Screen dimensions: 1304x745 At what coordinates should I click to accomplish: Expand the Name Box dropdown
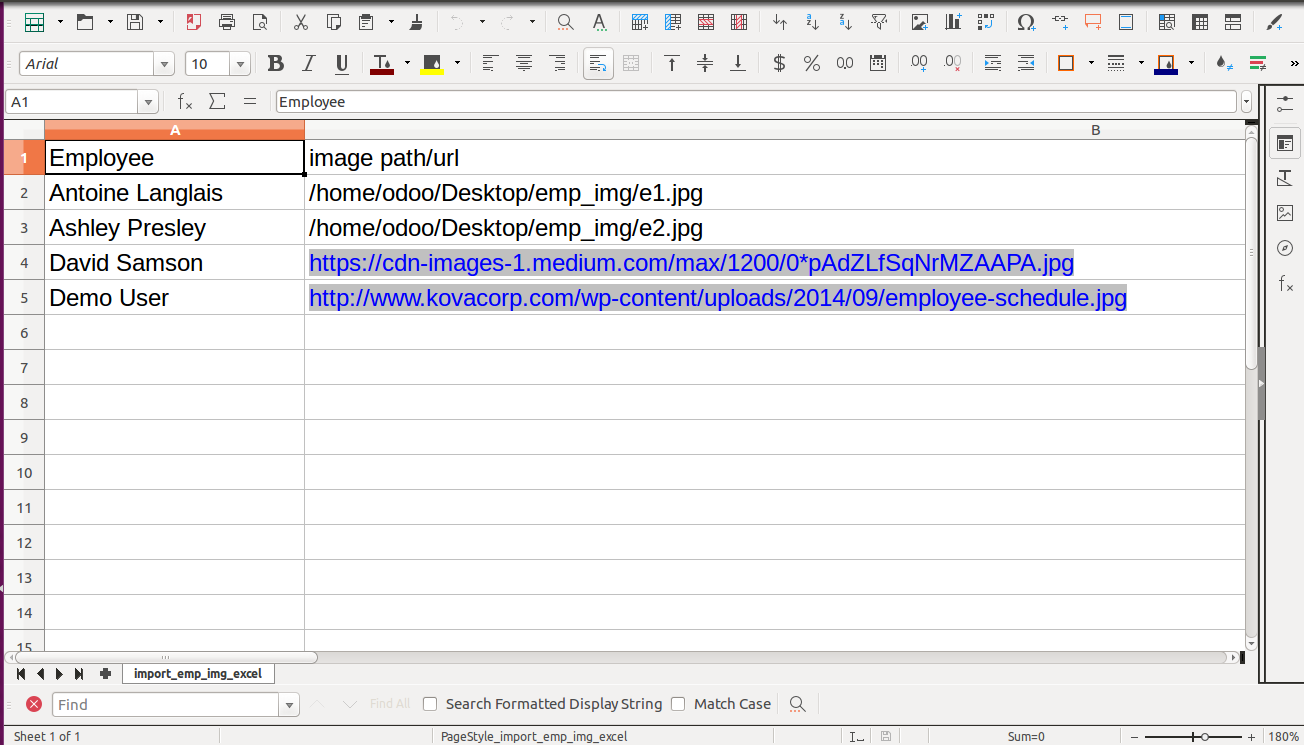pyautogui.click(x=149, y=102)
